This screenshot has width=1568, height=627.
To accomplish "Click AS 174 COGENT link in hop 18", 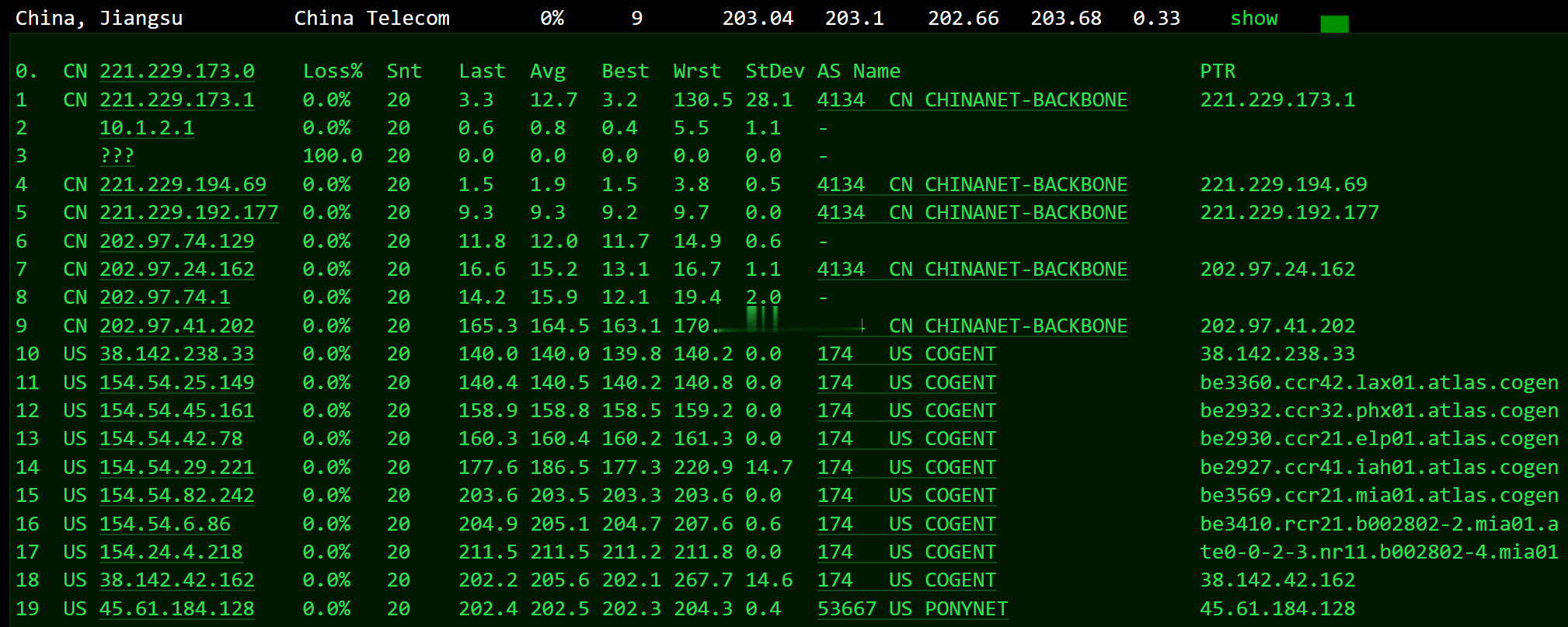I will pyautogui.click(x=907, y=580).
